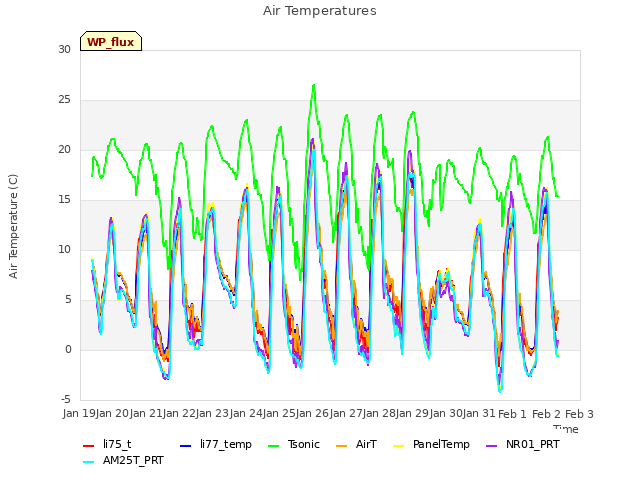Image resolution: width=640 pixels, height=480 pixels.
Task: Click the 20 y-axis tick label
Action: tap(64, 149)
